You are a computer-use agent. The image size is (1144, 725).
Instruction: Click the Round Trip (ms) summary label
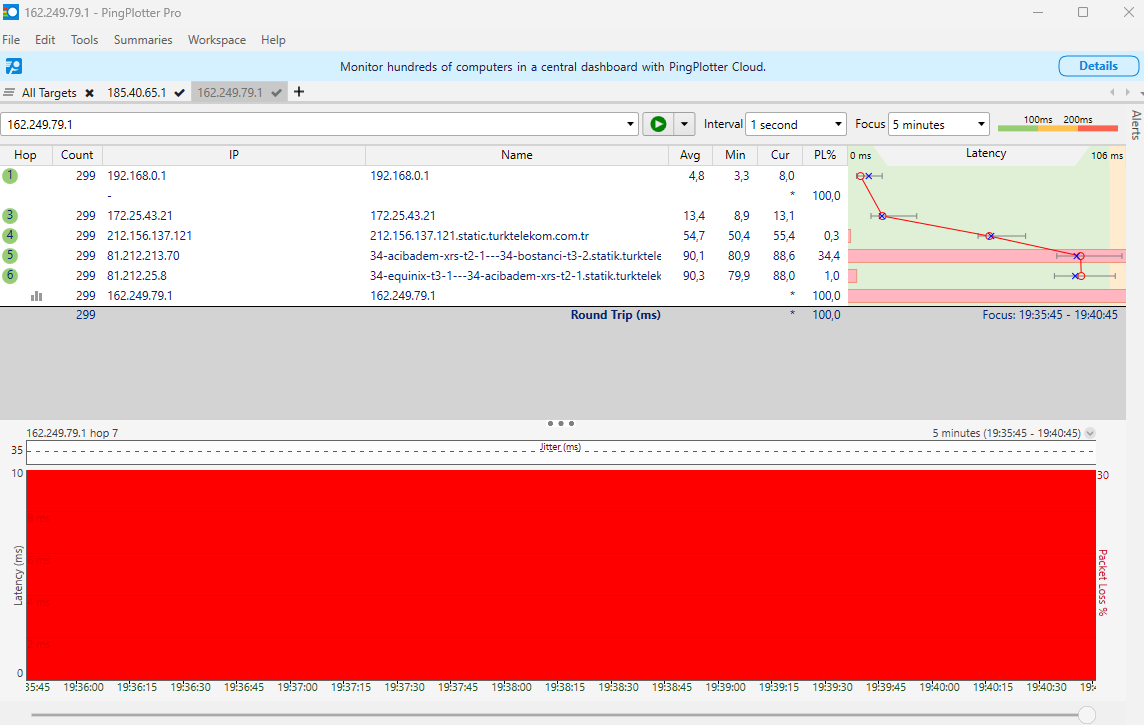point(616,315)
